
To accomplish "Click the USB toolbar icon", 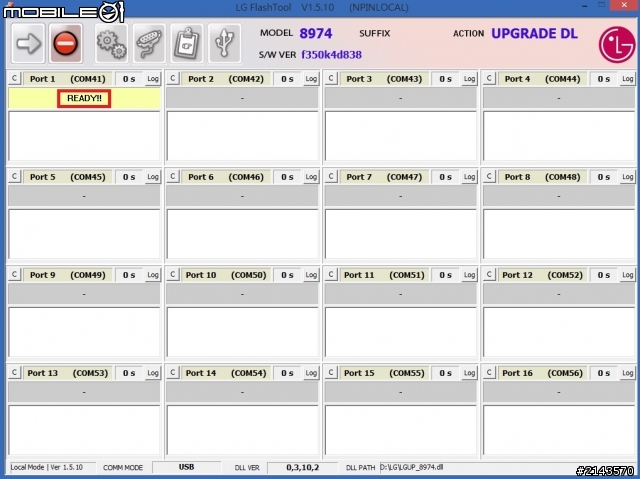I will coord(224,43).
